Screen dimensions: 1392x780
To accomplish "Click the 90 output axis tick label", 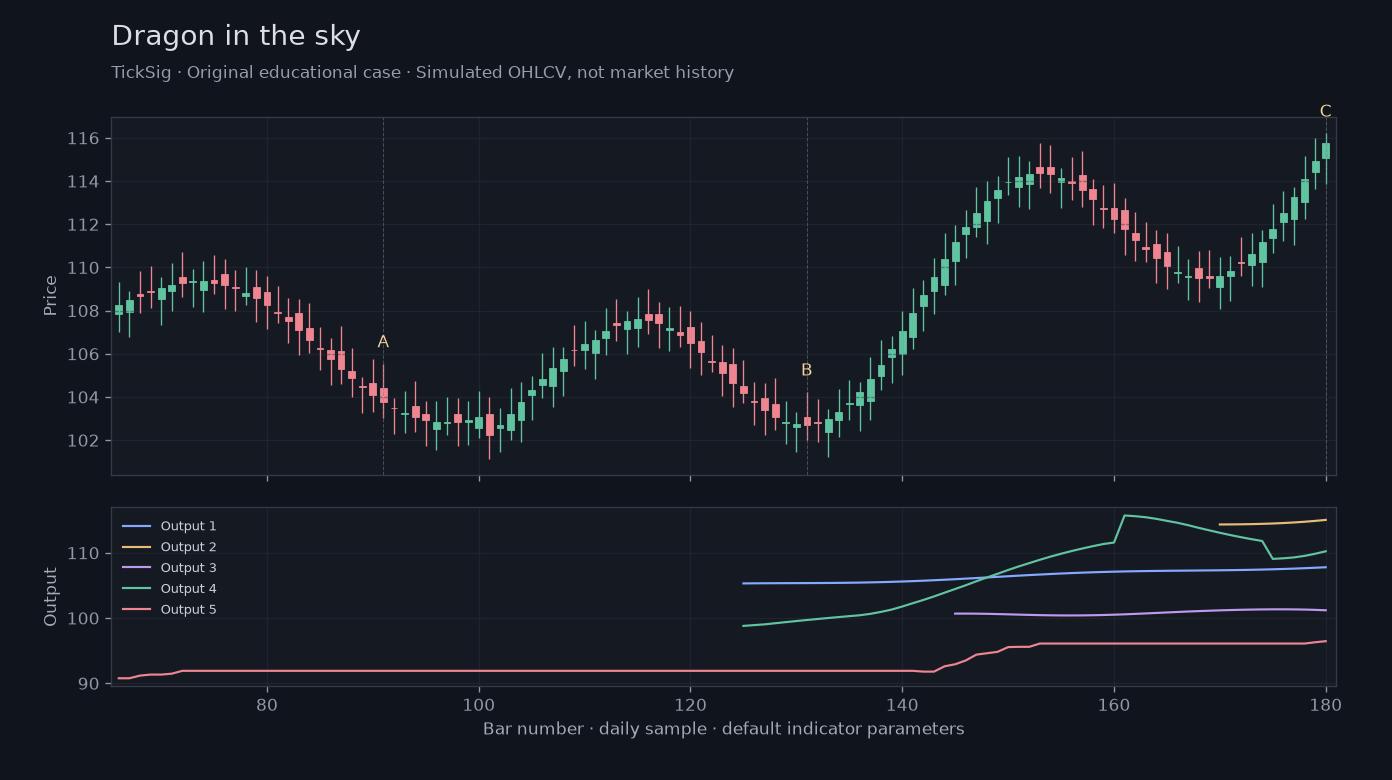I will point(88,684).
